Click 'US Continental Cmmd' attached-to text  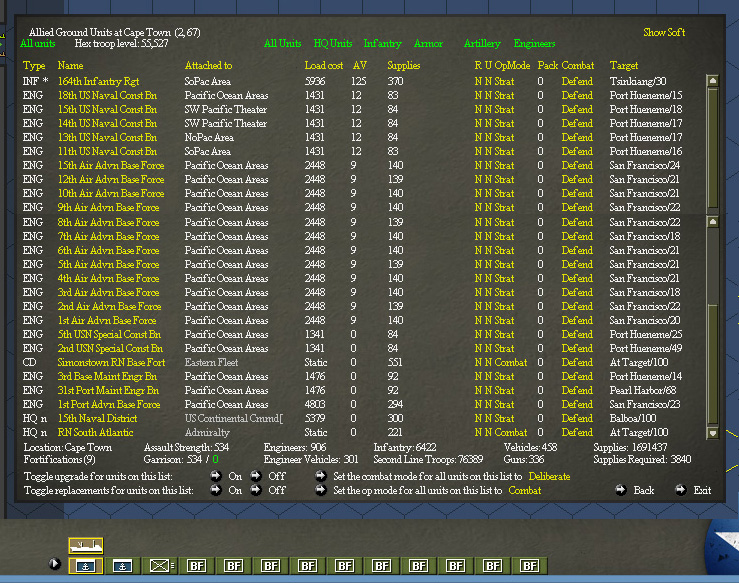233,419
